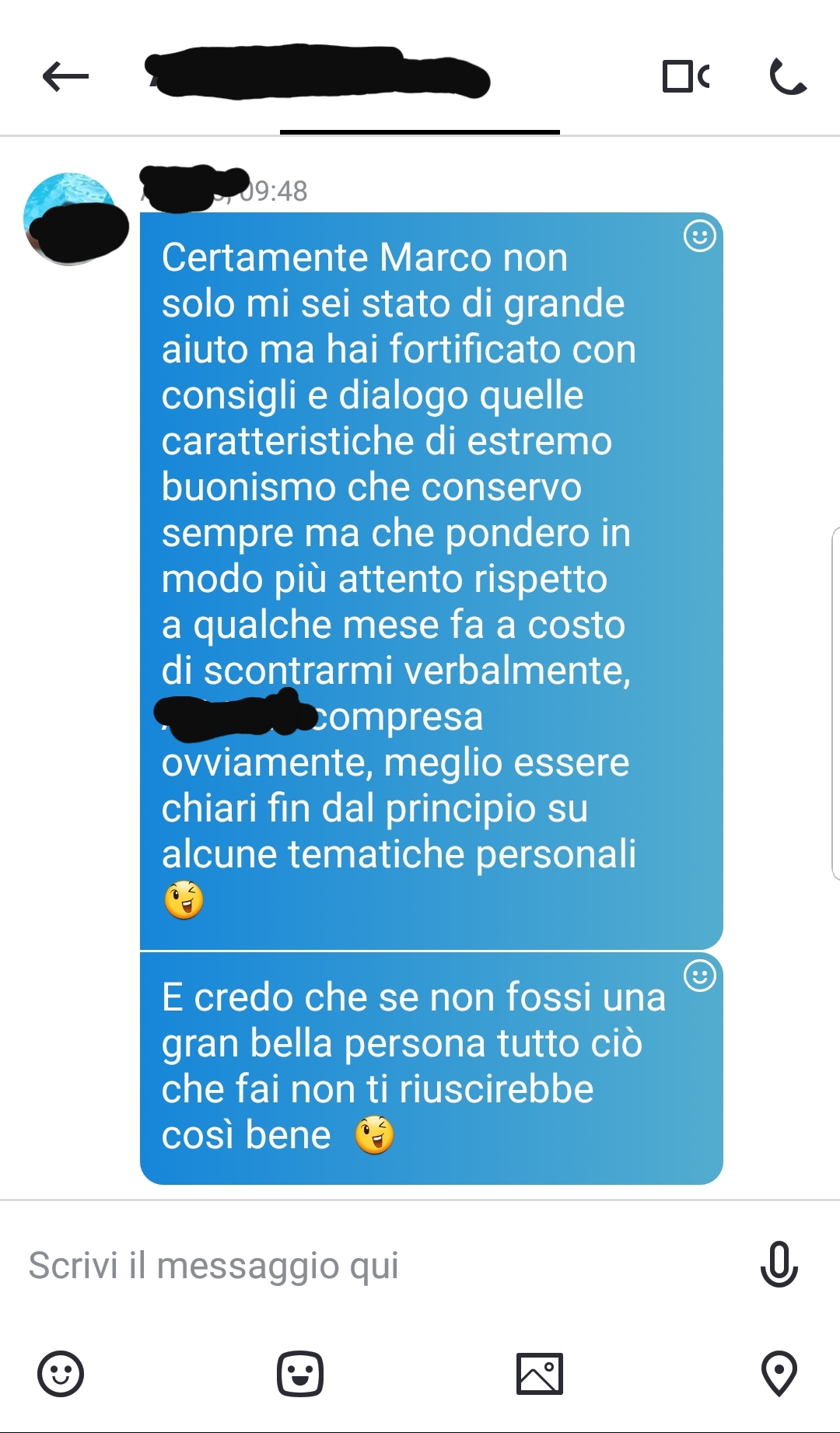This screenshot has width=840, height=1433.
Task: React to the 'E credo che' message
Action: [699, 976]
